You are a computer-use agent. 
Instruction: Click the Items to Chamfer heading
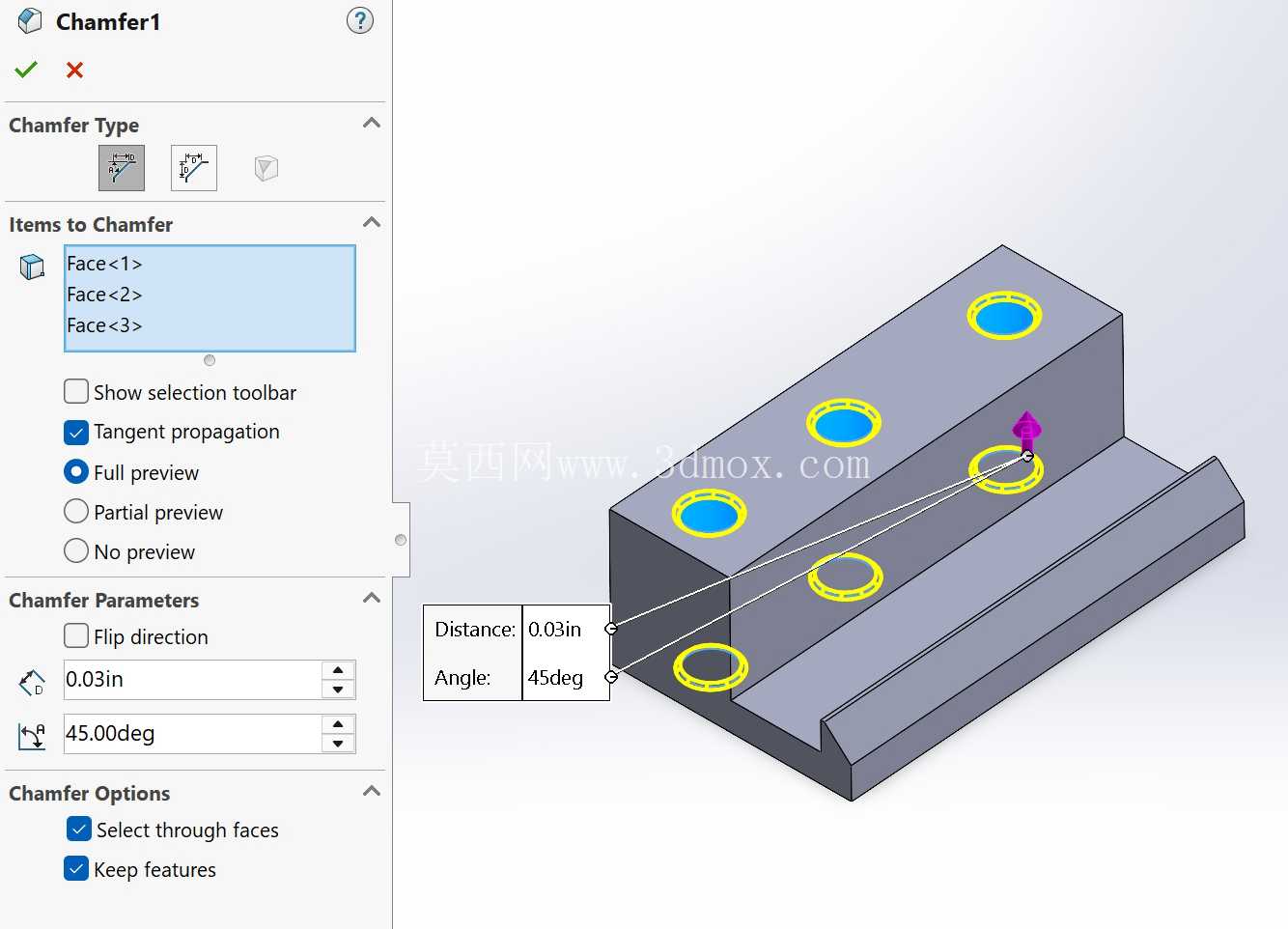tap(91, 225)
